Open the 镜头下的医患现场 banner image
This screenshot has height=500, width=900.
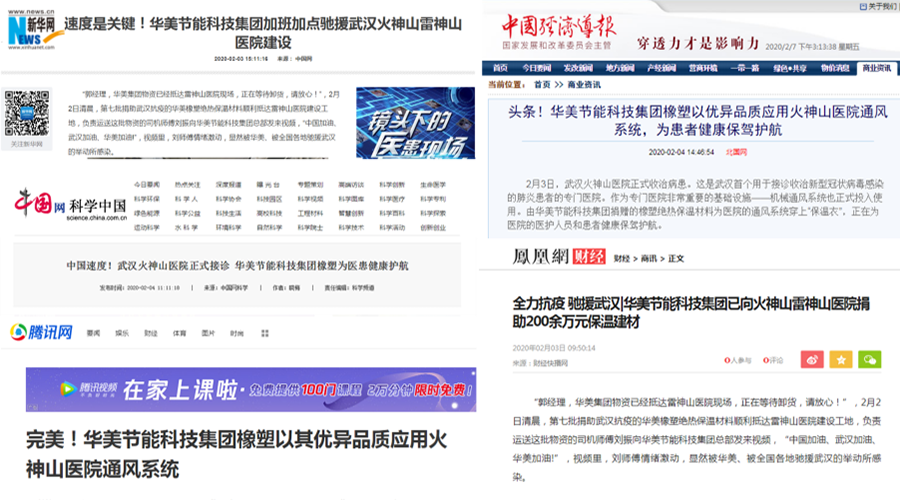415,123
